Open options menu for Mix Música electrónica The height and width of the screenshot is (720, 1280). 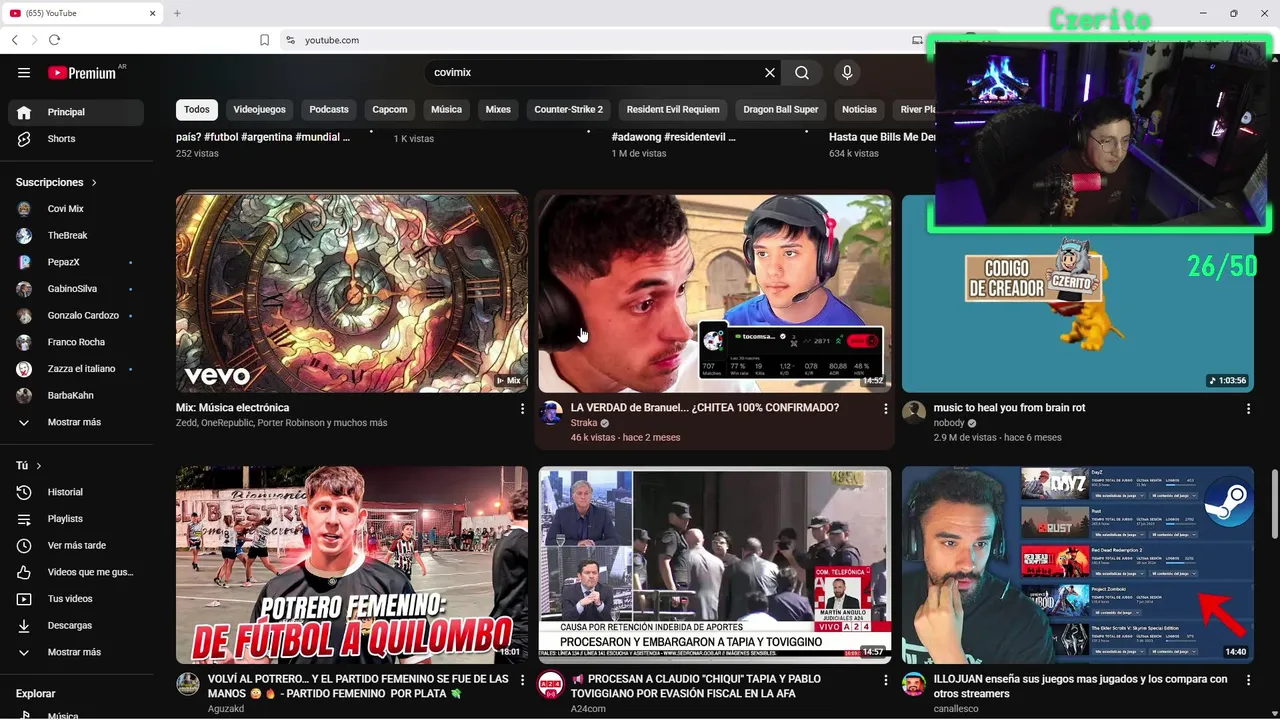(x=522, y=409)
